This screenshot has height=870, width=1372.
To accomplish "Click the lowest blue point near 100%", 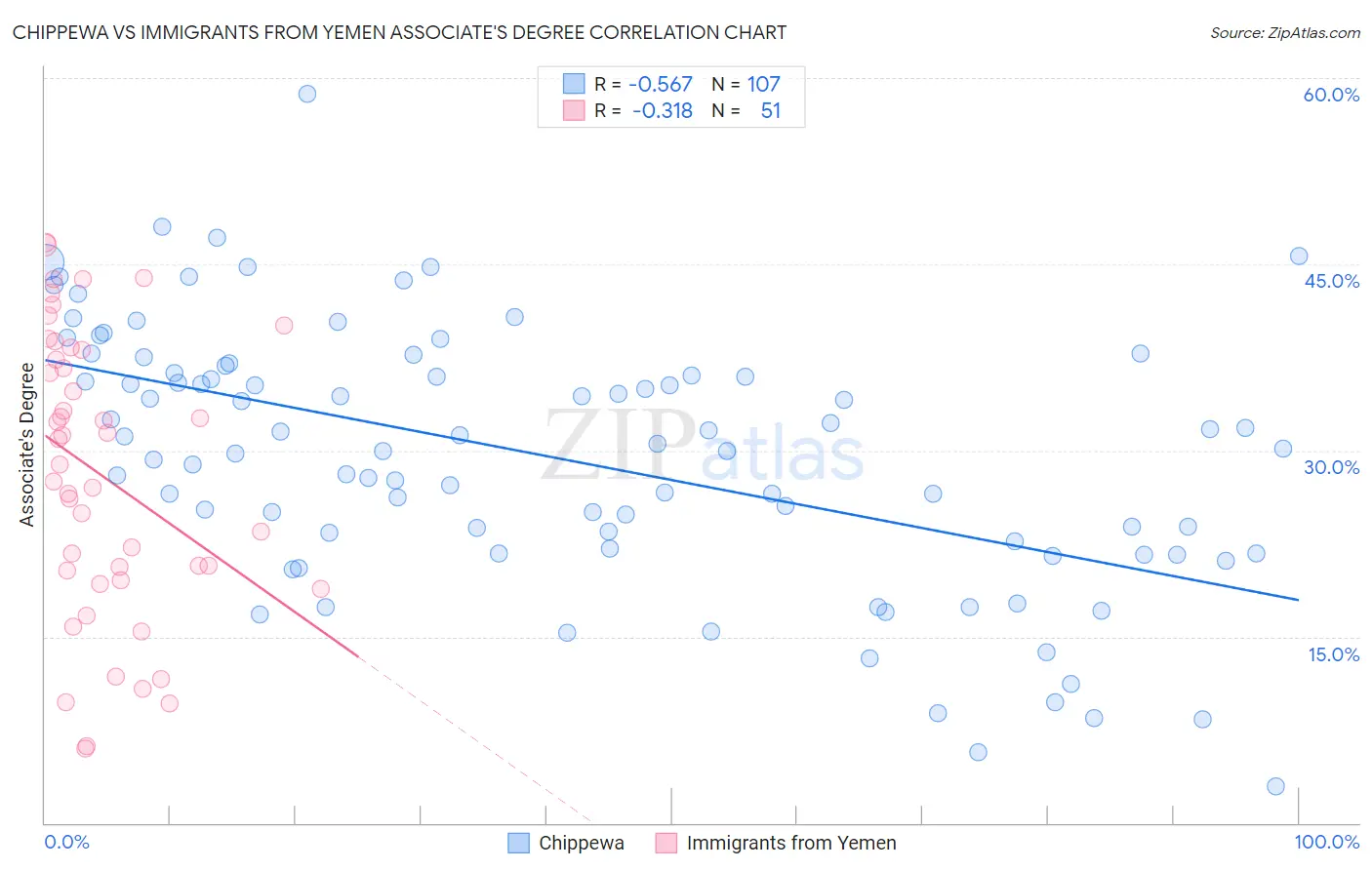I will pos(1275,786).
